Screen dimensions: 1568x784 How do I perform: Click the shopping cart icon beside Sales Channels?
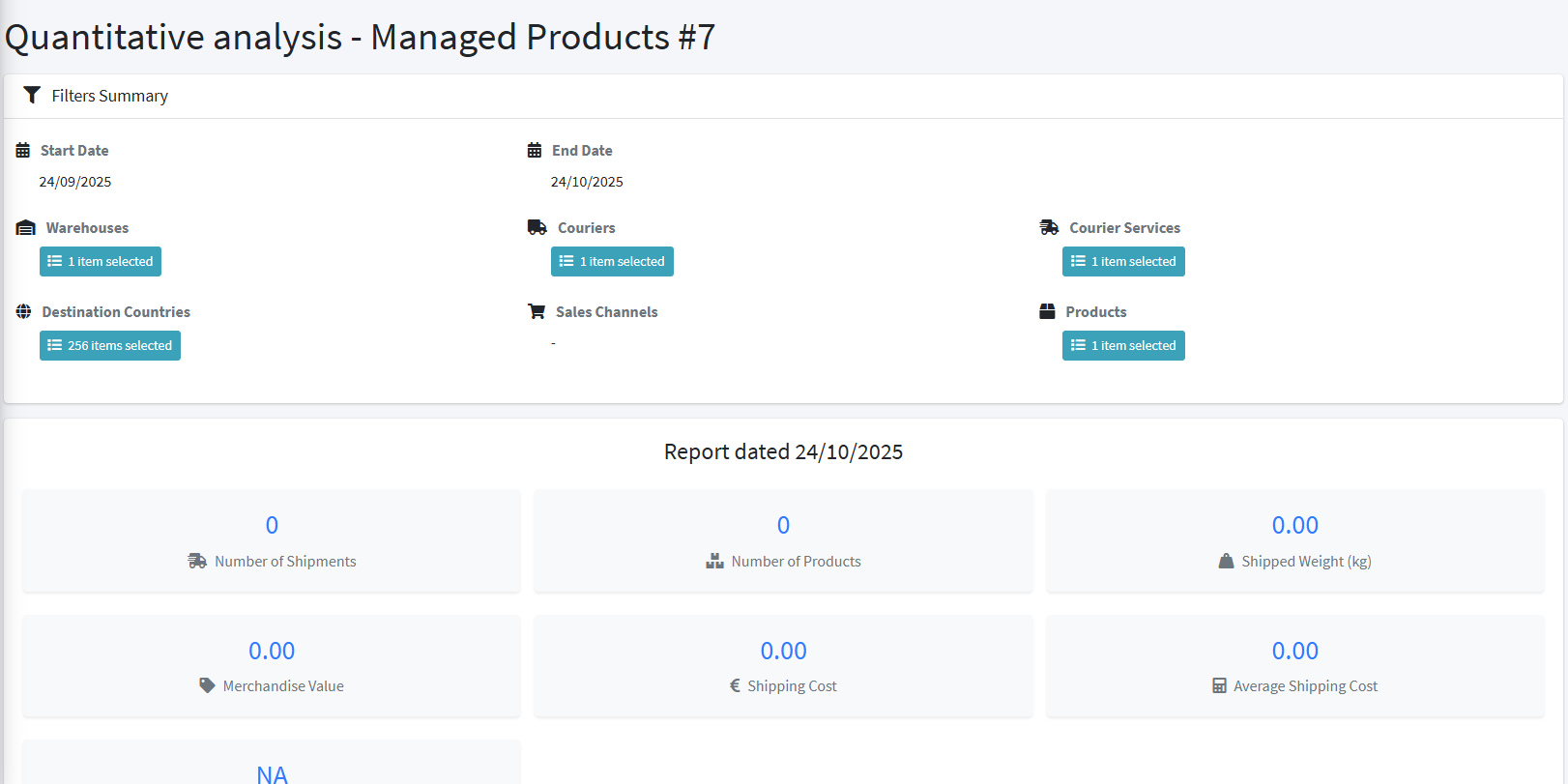tap(537, 312)
